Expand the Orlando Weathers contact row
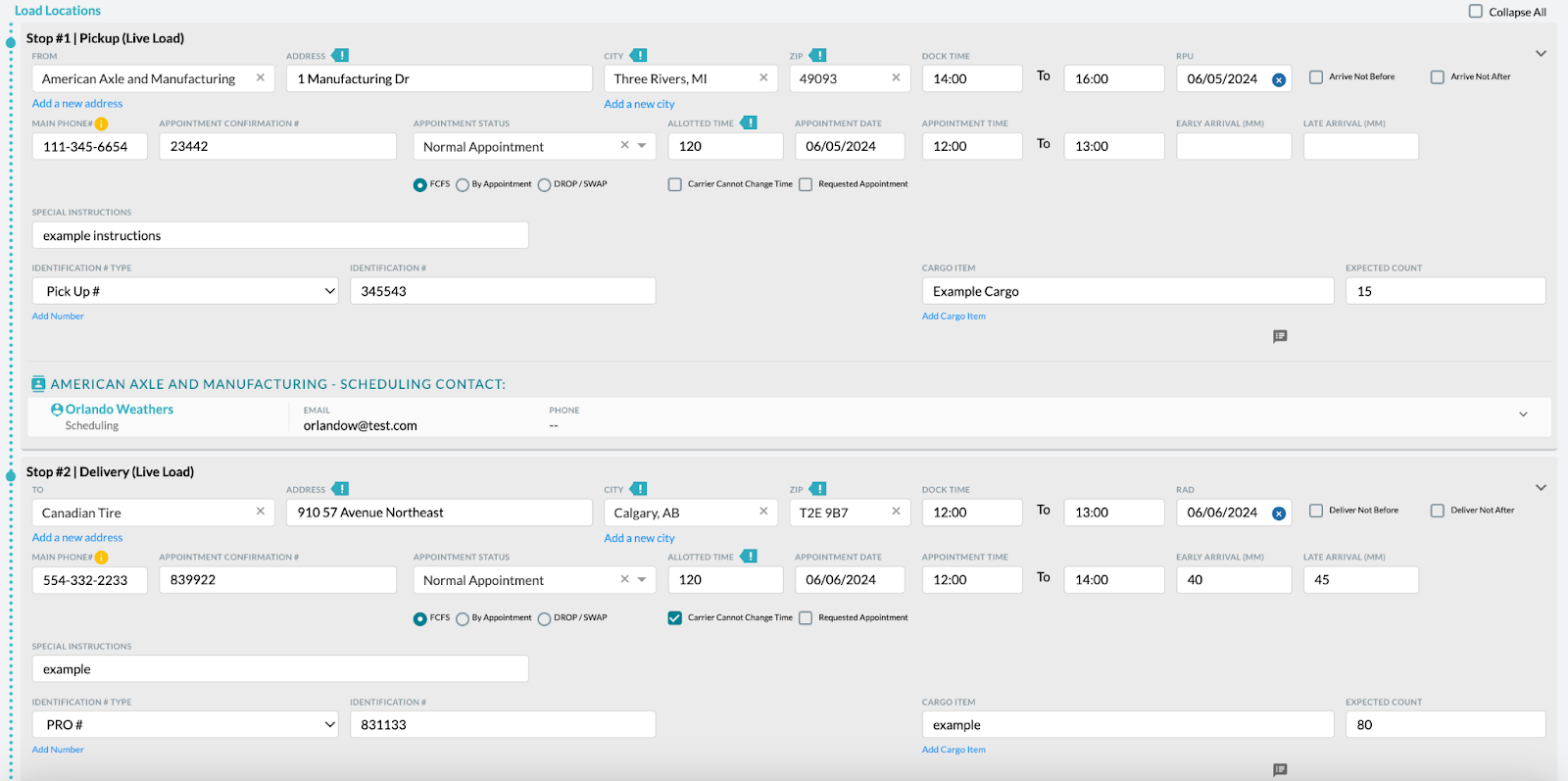The height and width of the screenshot is (781, 1568). (x=1523, y=415)
